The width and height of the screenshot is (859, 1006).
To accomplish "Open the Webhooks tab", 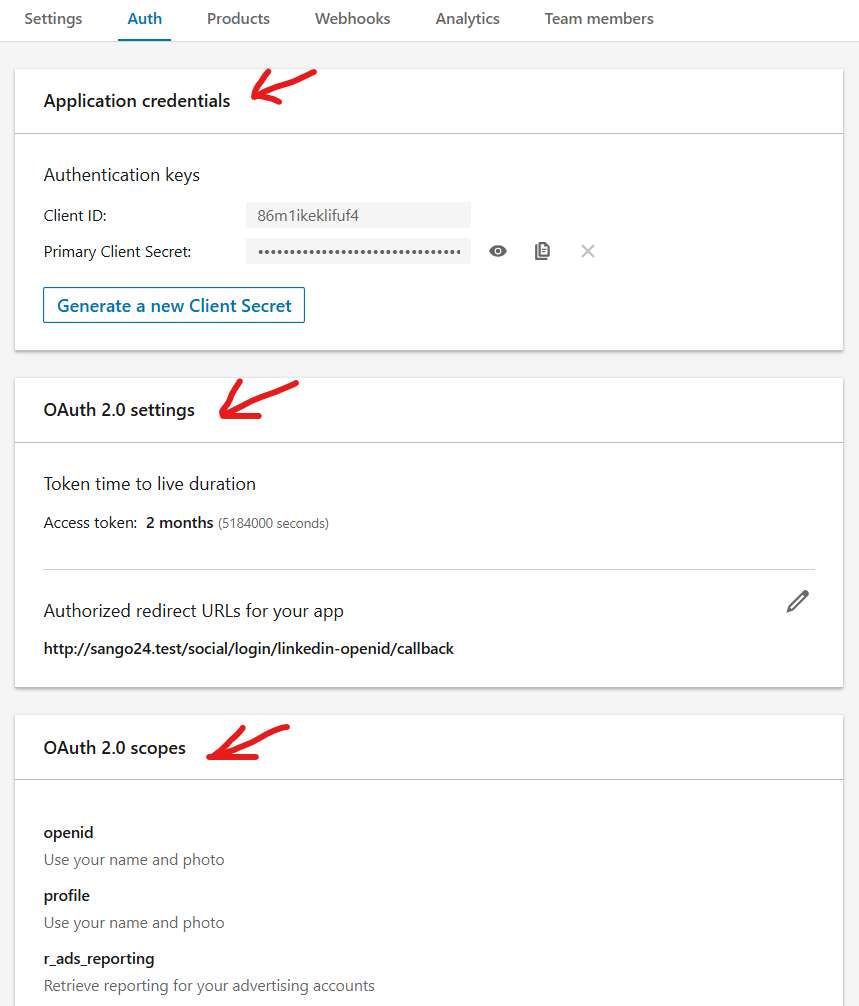I will click(x=352, y=18).
